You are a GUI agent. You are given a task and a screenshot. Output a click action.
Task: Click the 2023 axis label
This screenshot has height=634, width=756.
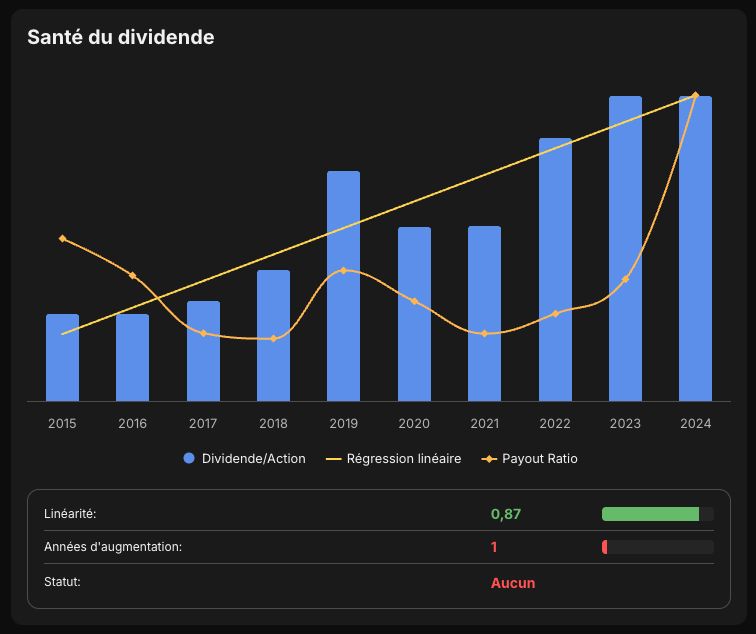coord(625,423)
